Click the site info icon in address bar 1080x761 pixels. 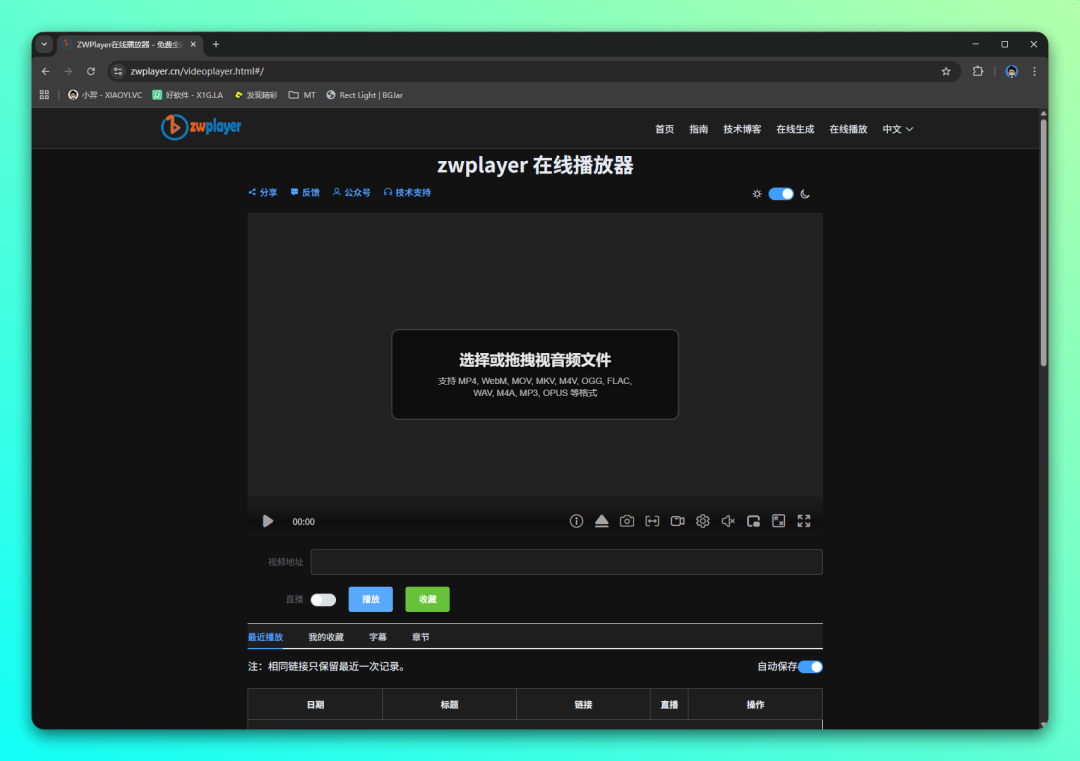[x=118, y=71]
